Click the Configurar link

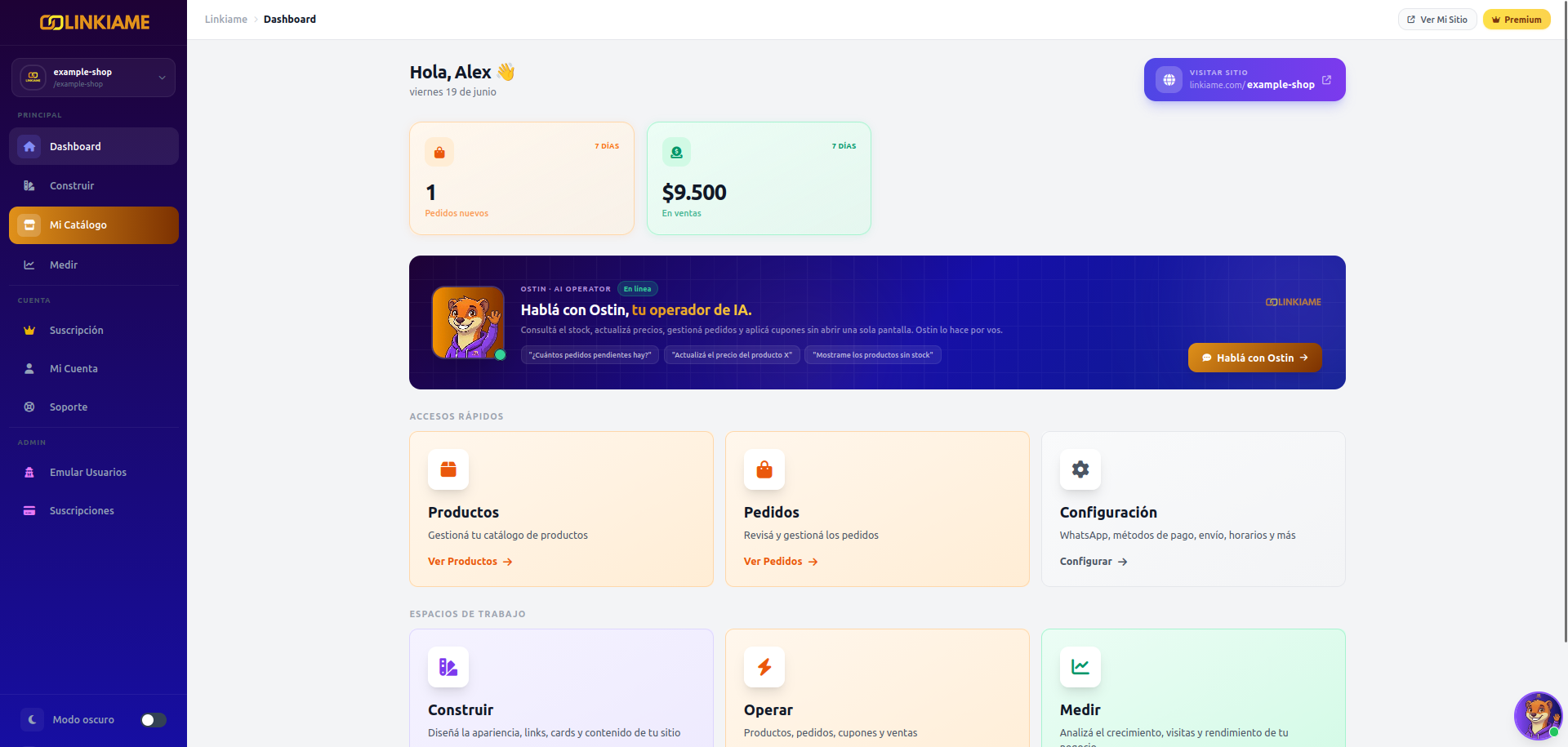click(1094, 562)
